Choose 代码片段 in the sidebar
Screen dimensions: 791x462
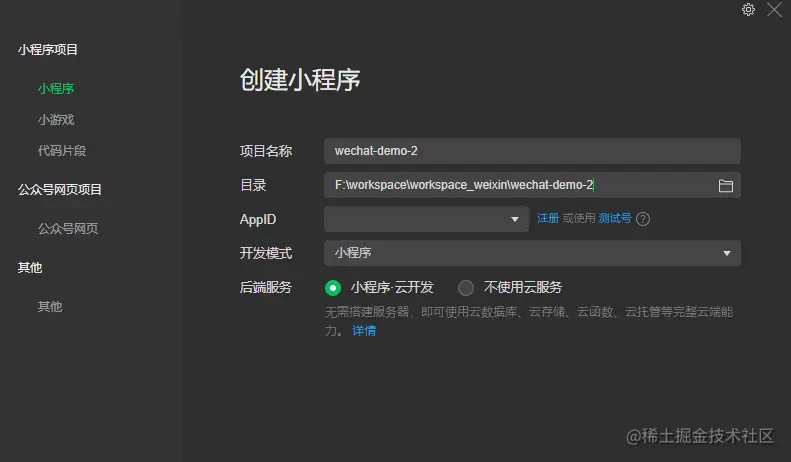click(62, 150)
